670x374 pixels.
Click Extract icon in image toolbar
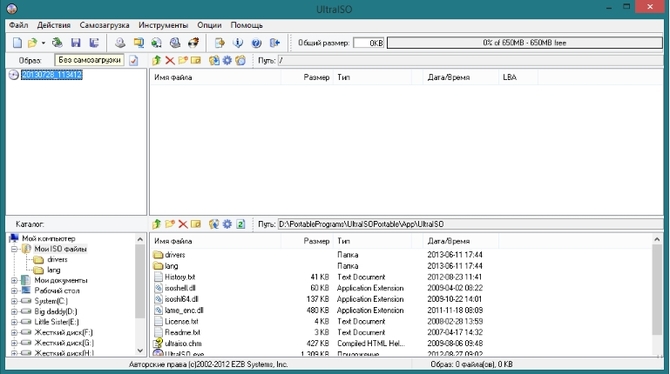point(214,60)
